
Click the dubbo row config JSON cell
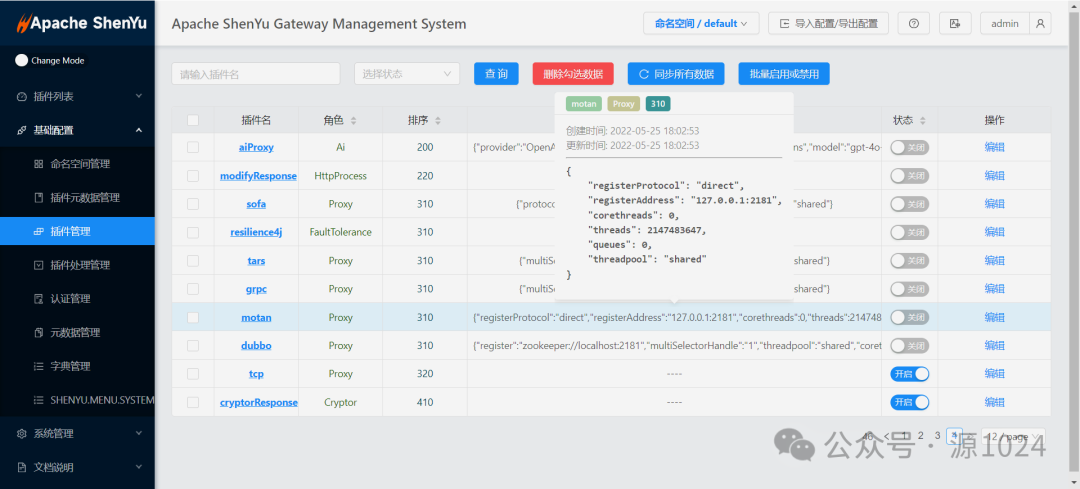(x=674, y=346)
